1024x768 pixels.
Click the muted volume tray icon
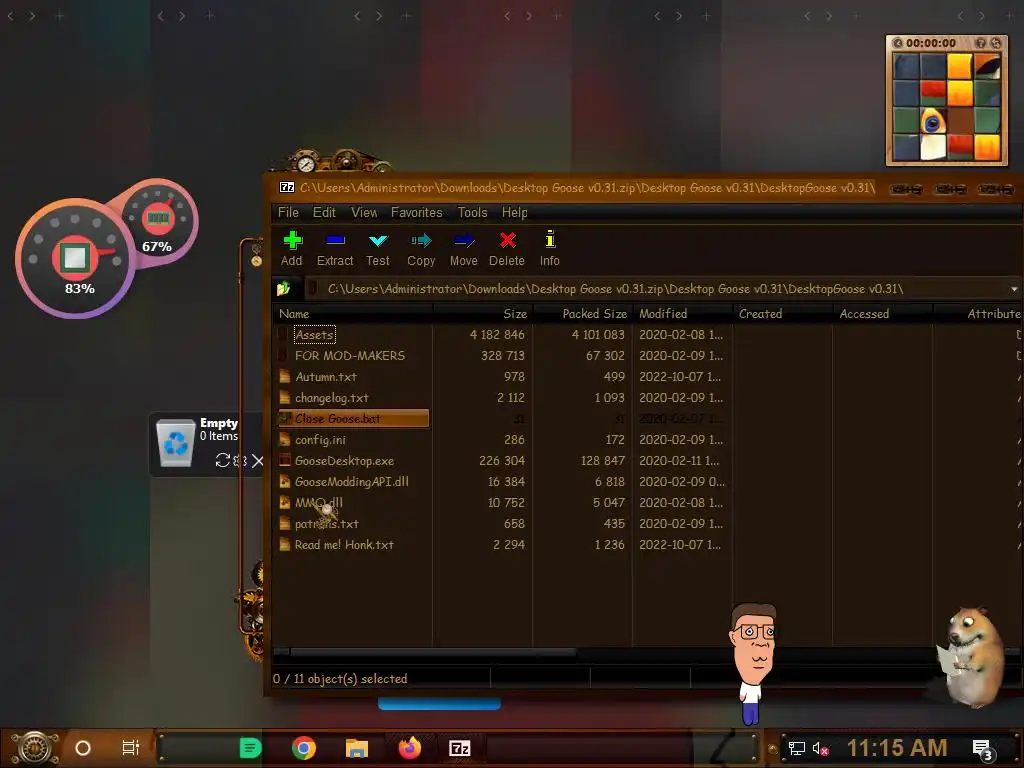click(x=821, y=748)
